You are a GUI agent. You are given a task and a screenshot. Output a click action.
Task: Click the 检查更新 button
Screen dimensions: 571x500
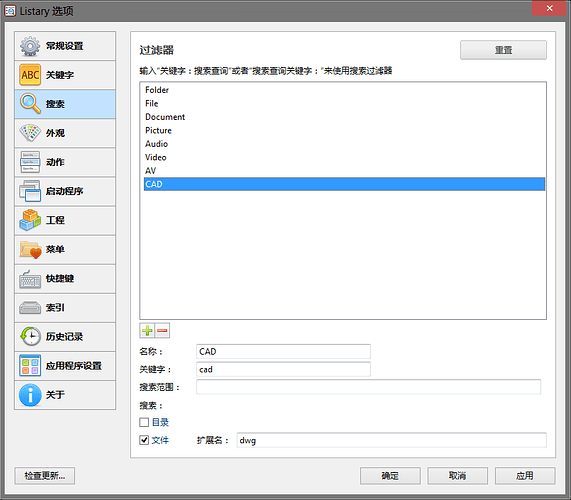[45, 476]
